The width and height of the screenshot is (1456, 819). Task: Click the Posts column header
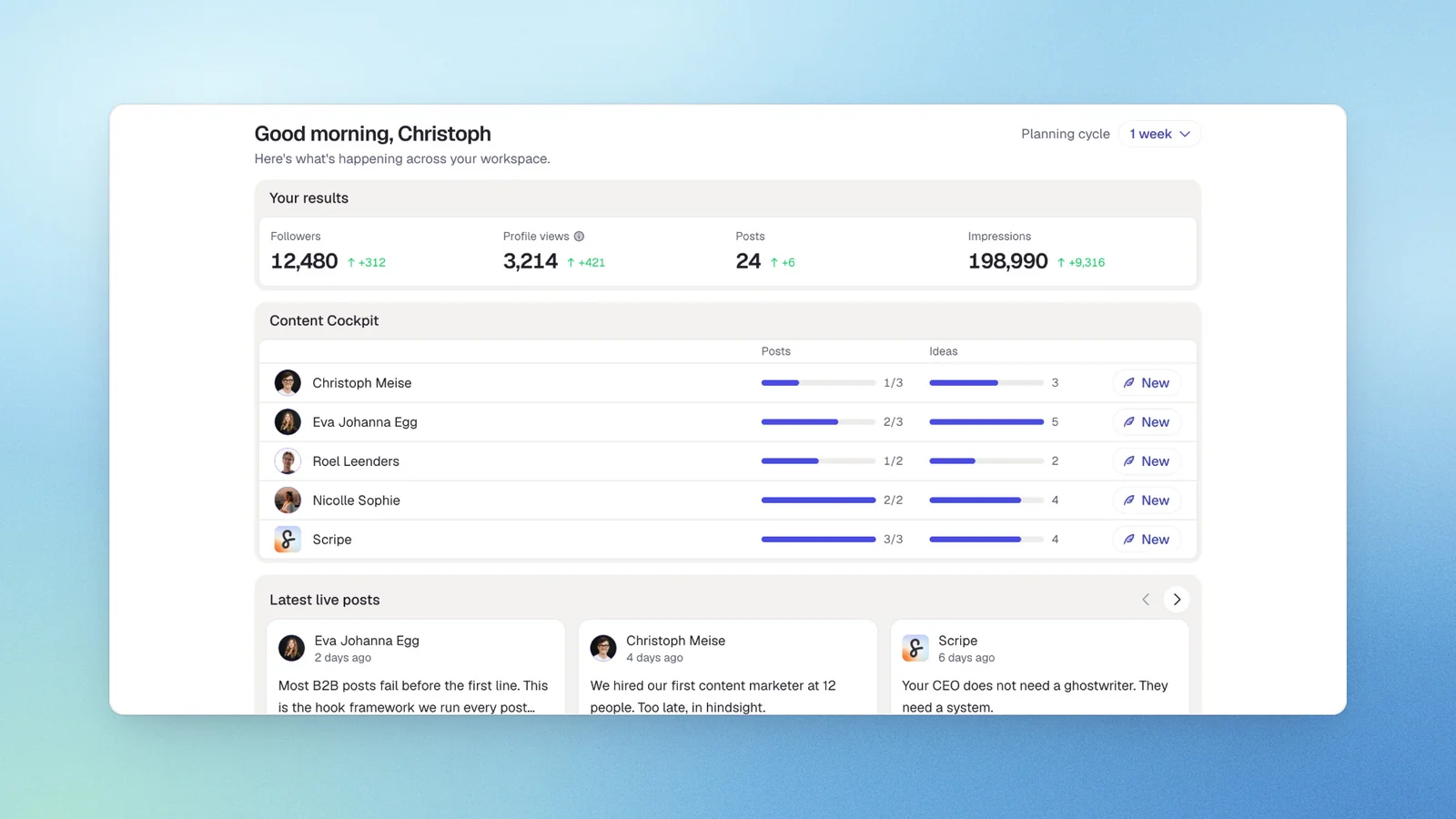(x=775, y=351)
